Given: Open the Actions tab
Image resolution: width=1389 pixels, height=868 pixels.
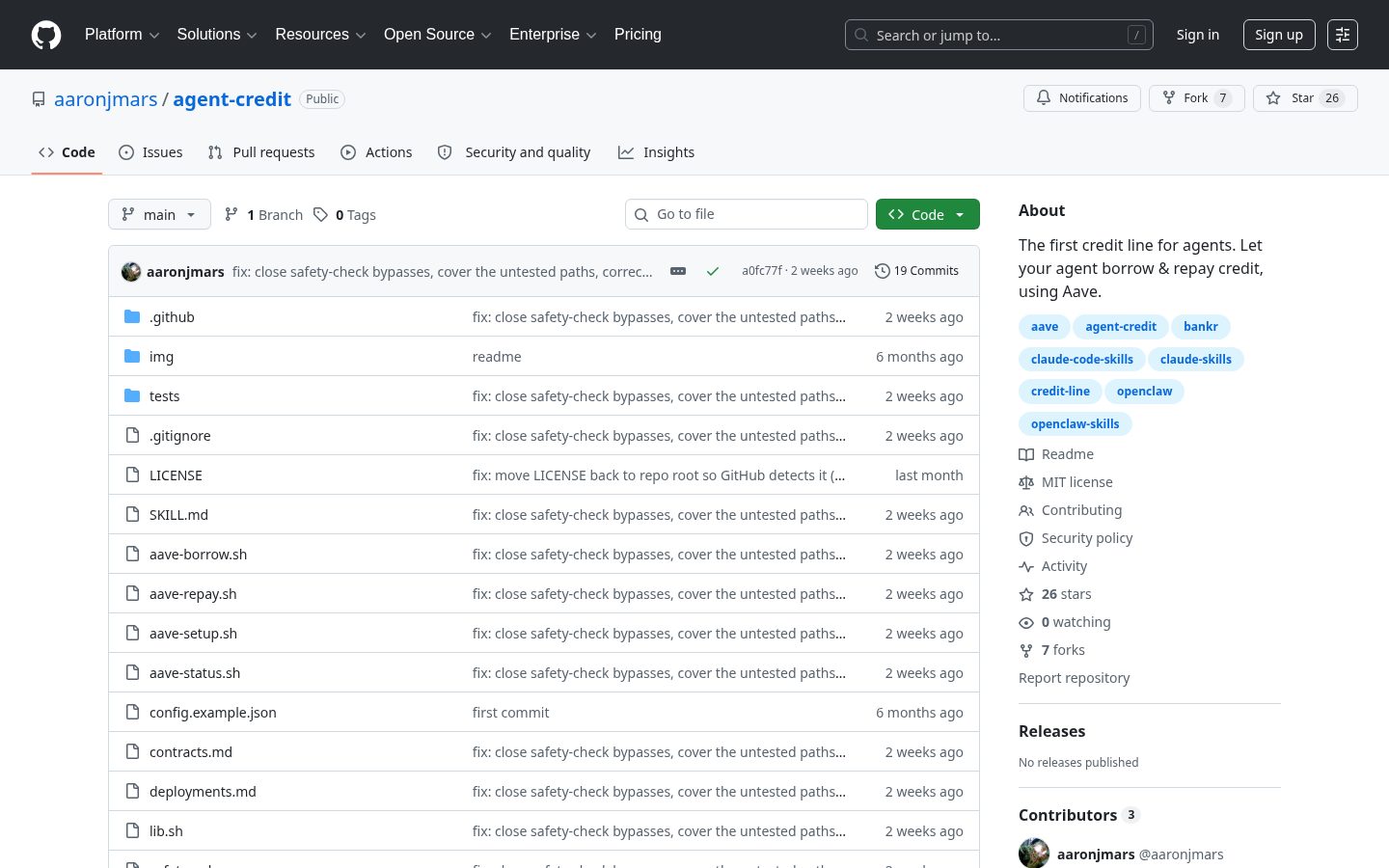Looking at the screenshot, I should click(376, 152).
